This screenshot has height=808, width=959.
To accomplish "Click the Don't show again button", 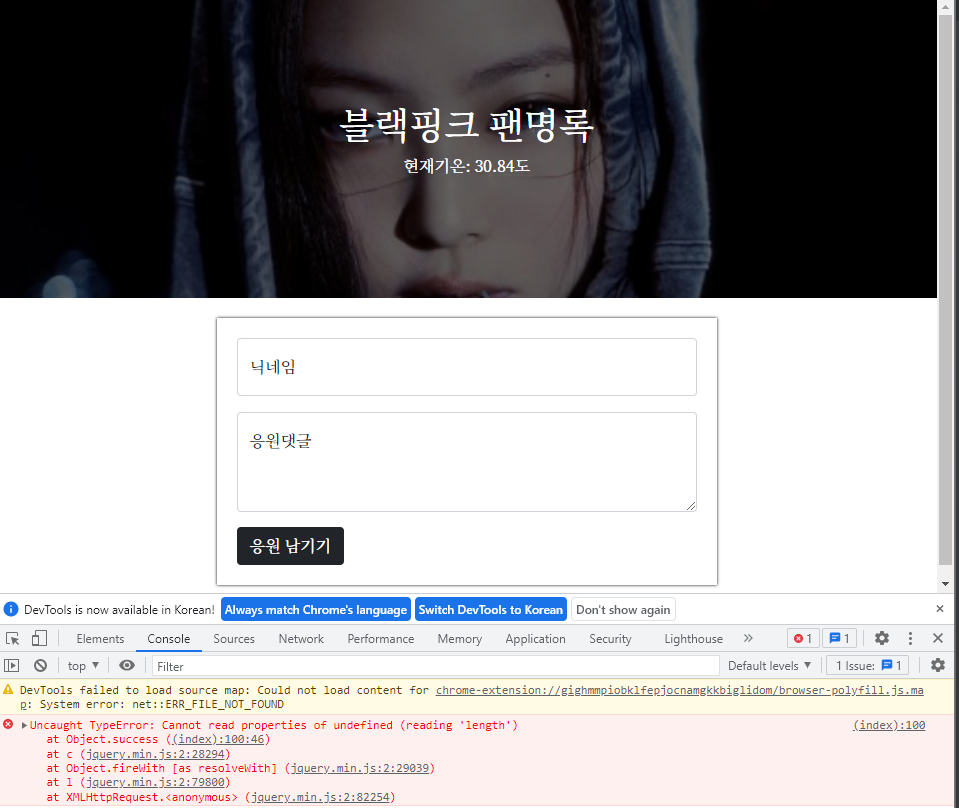I will point(623,610).
